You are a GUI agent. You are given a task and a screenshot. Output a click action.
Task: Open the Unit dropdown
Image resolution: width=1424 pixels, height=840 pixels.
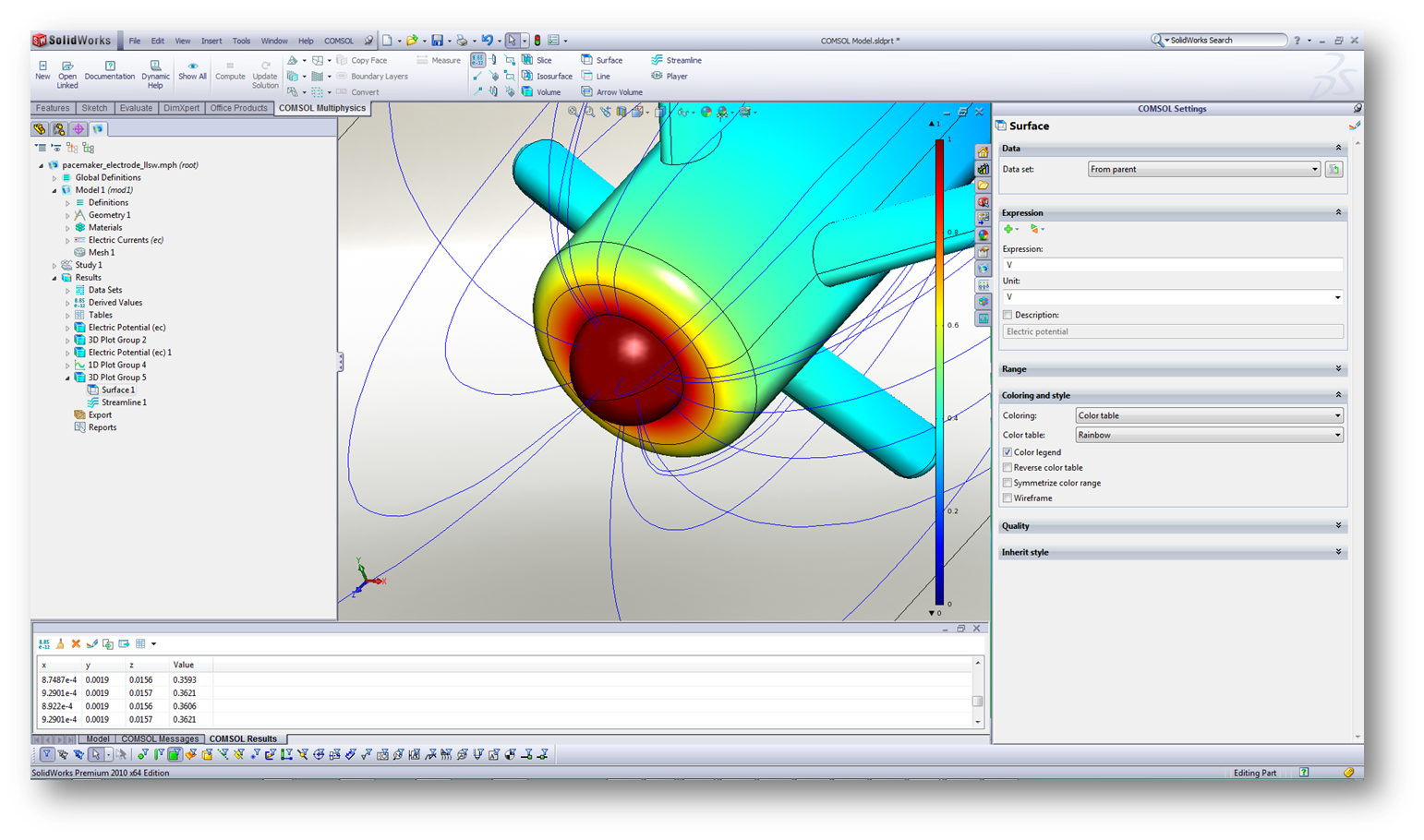[1173, 297]
